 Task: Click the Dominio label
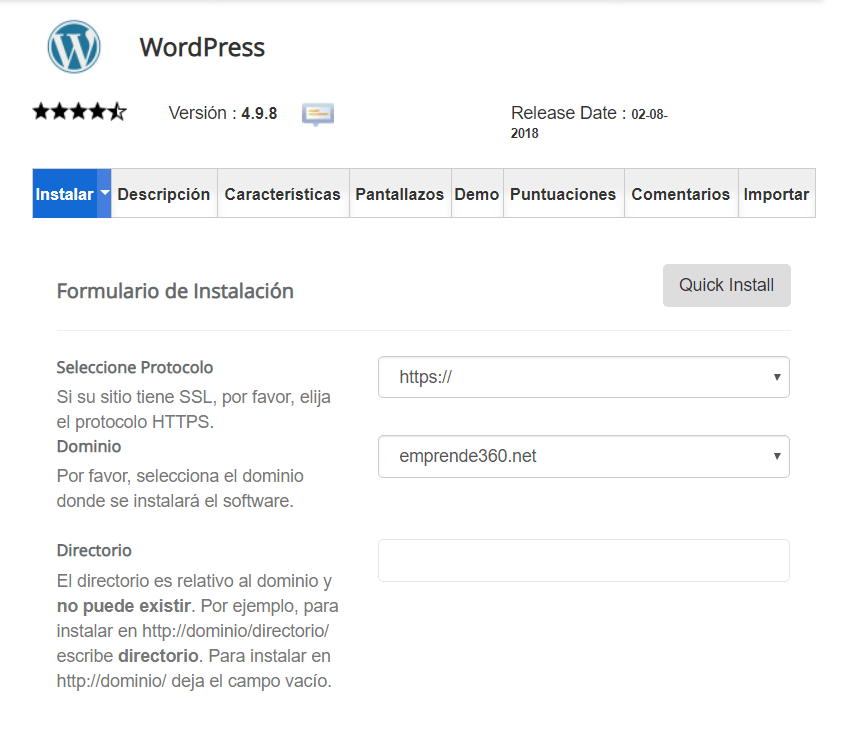tap(89, 447)
